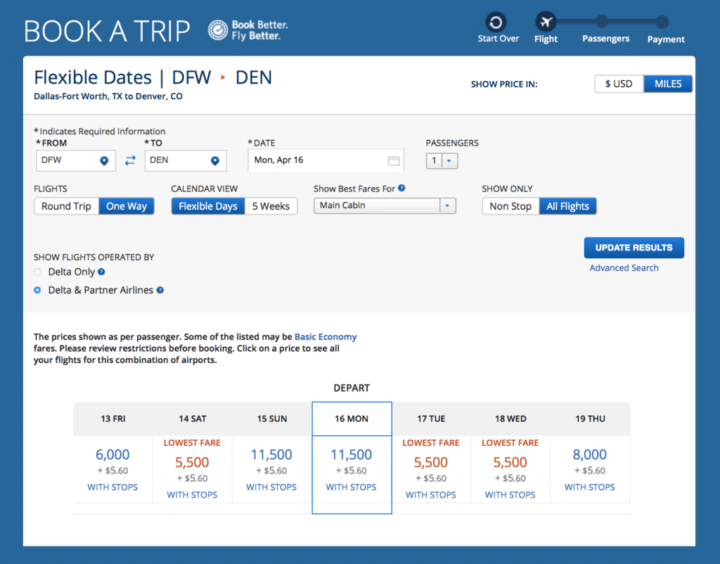Select Delta & Partner Airlines radio button
This screenshot has width=720, height=564.
click(38, 290)
